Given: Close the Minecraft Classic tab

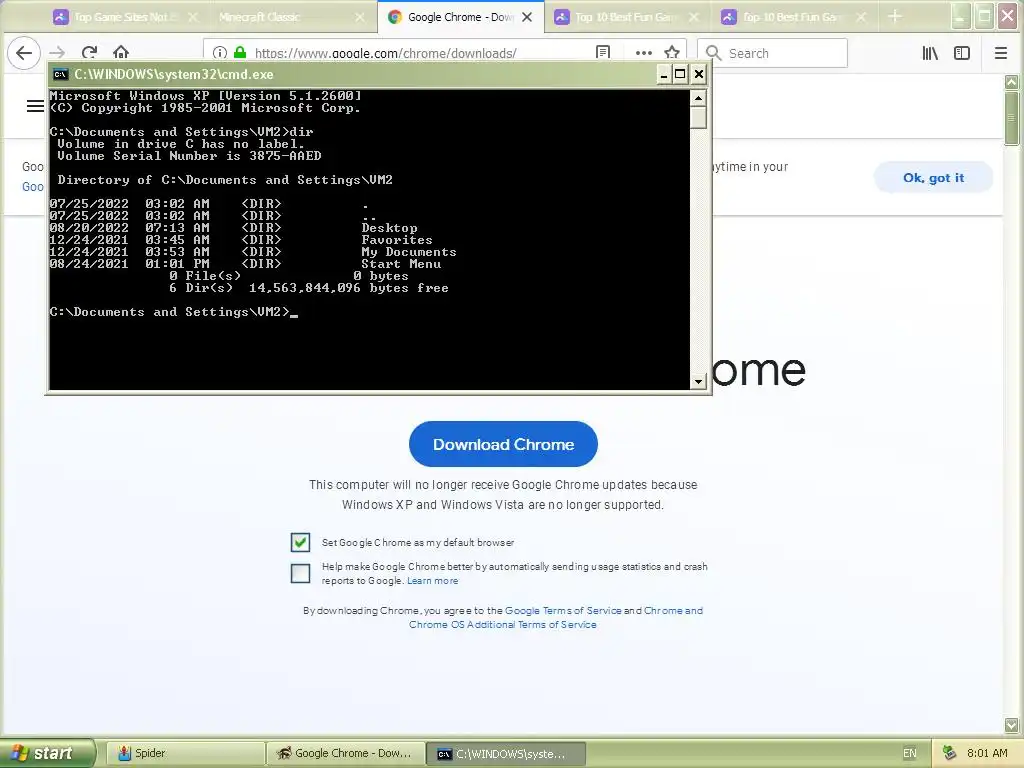Looking at the screenshot, I should [x=360, y=18].
